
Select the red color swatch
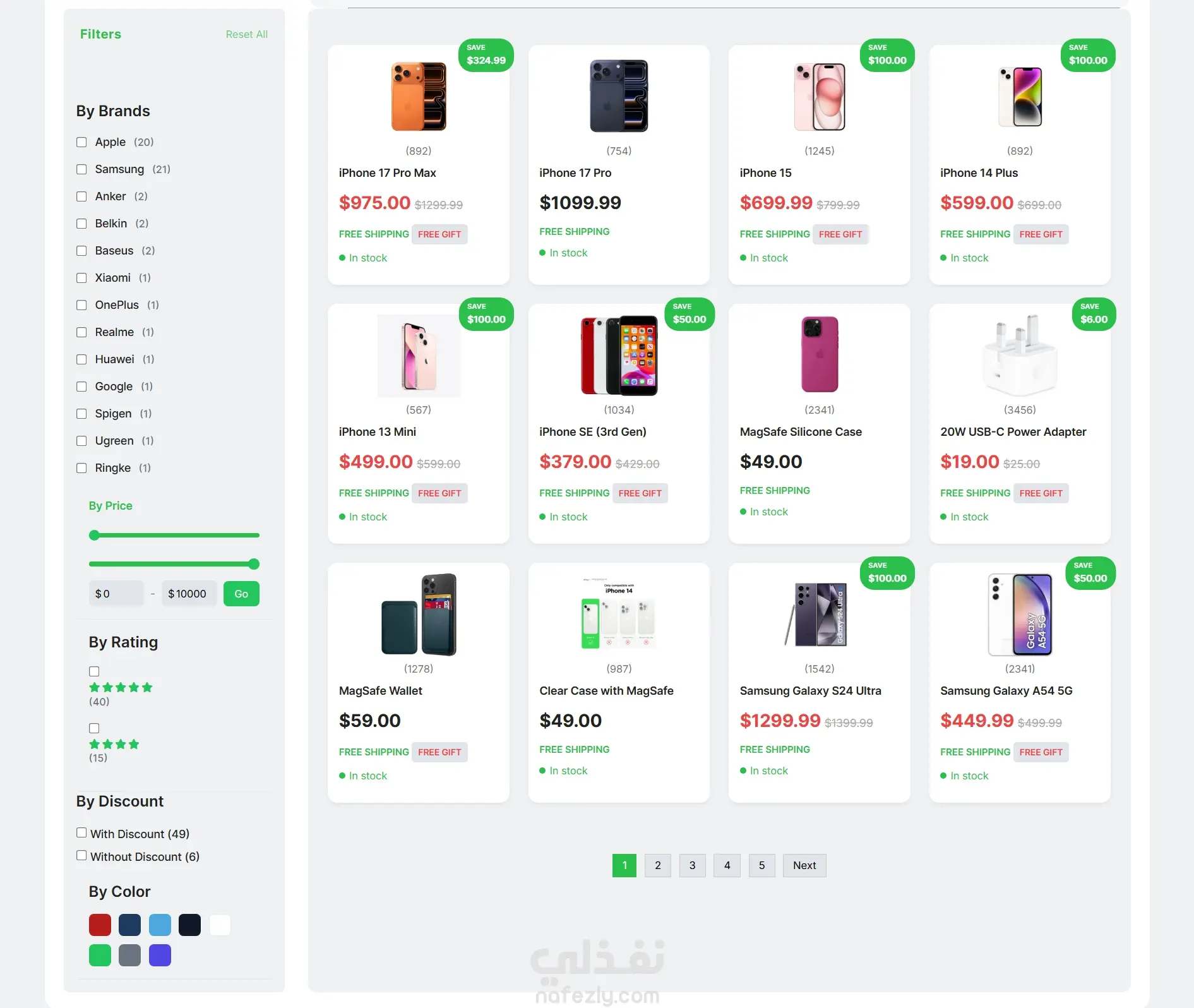[100, 925]
